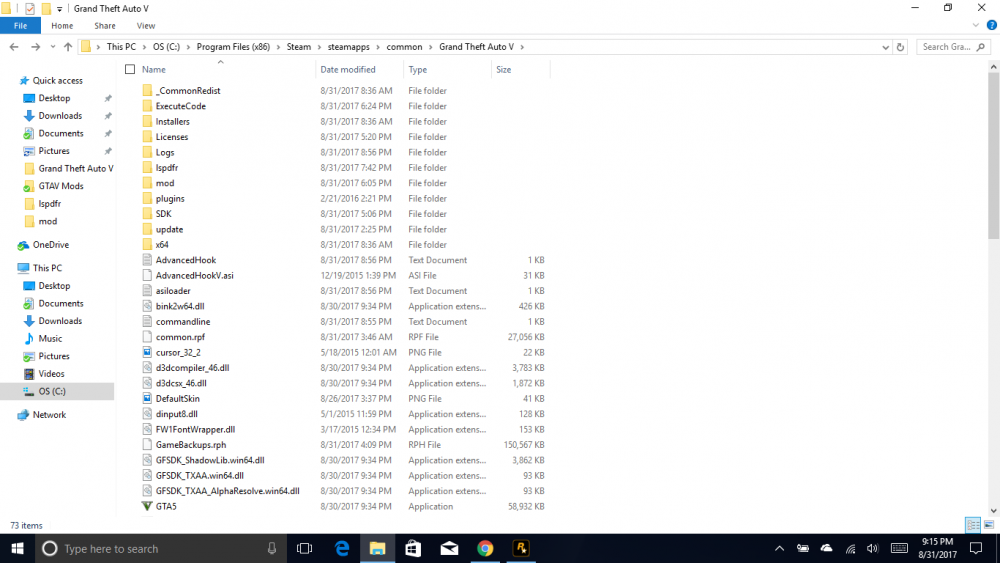This screenshot has height=563, width=1000.
Task: Open the File ribbon tab
Action: point(20,26)
